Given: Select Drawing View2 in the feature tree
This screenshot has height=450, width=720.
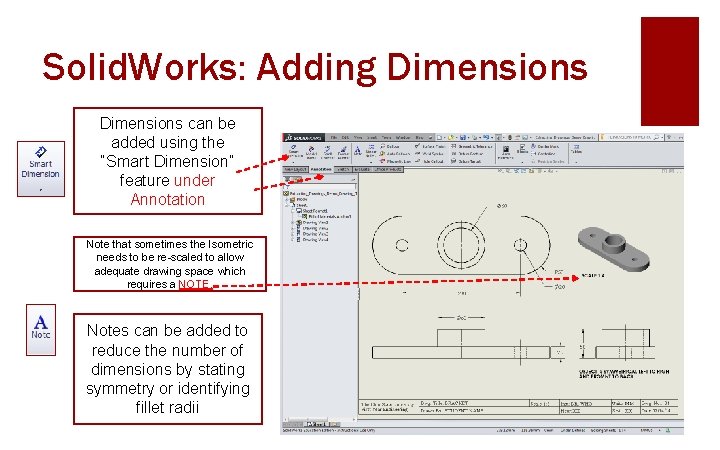Looking at the screenshot, I should point(312,234).
